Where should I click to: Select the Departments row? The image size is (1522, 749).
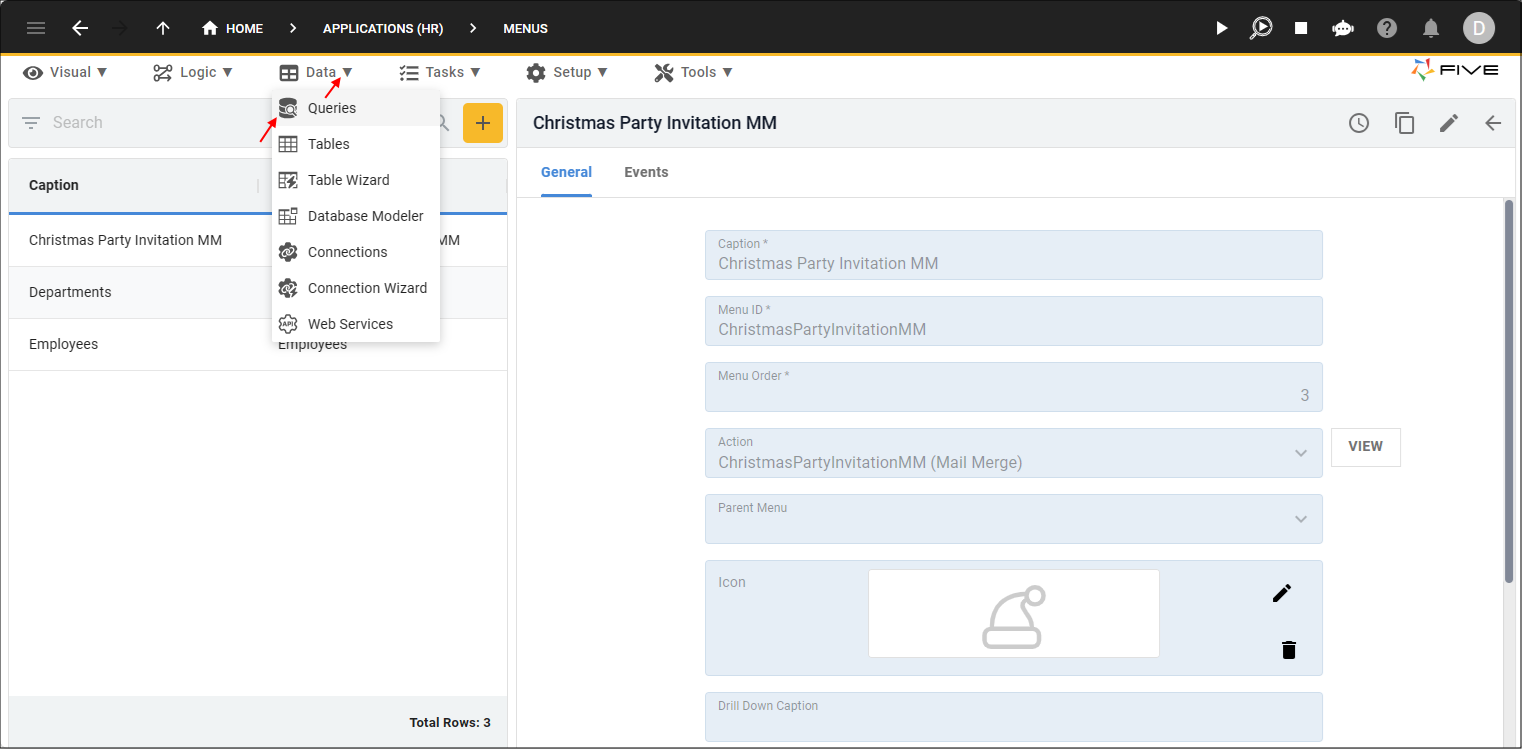(x=258, y=292)
